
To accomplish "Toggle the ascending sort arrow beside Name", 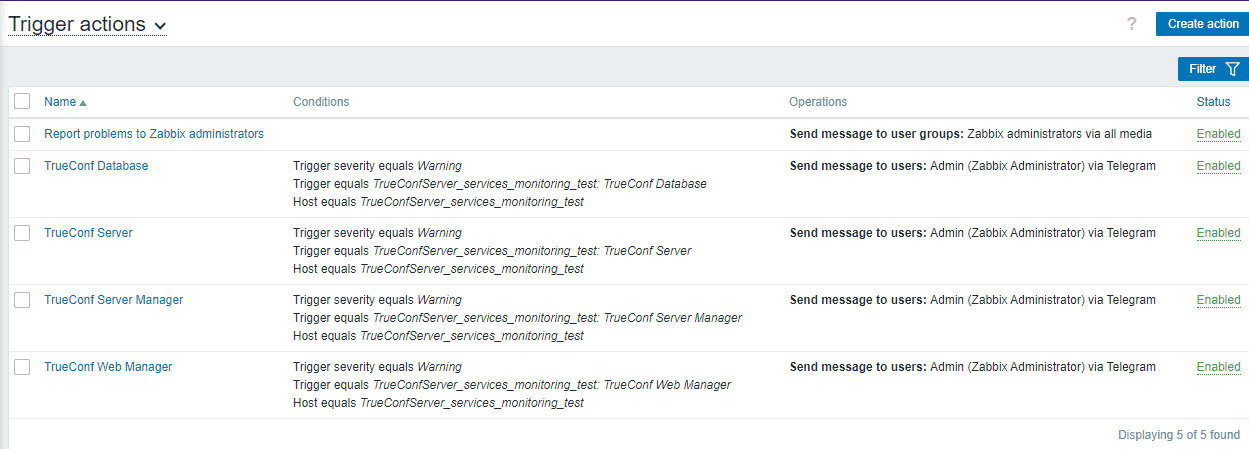I will pyautogui.click(x=83, y=103).
